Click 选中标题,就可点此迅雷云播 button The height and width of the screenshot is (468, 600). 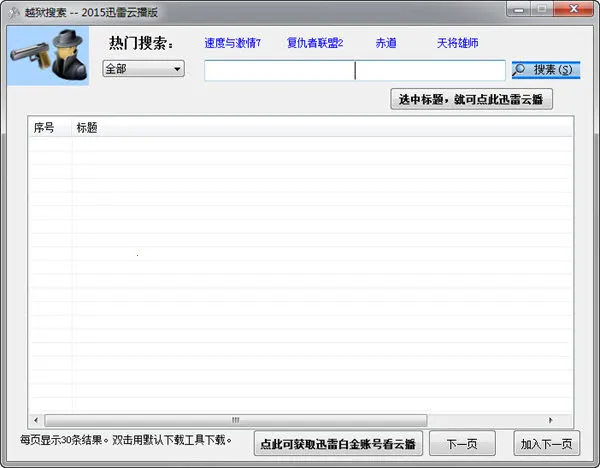tap(470, 99)
